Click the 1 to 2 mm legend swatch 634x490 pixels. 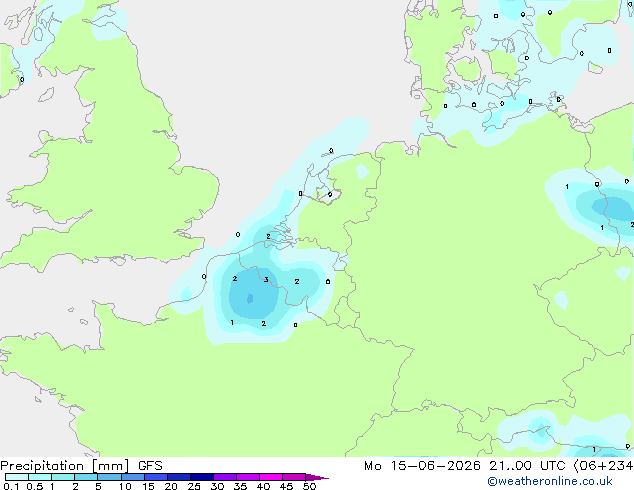click(x=63, y=477)
